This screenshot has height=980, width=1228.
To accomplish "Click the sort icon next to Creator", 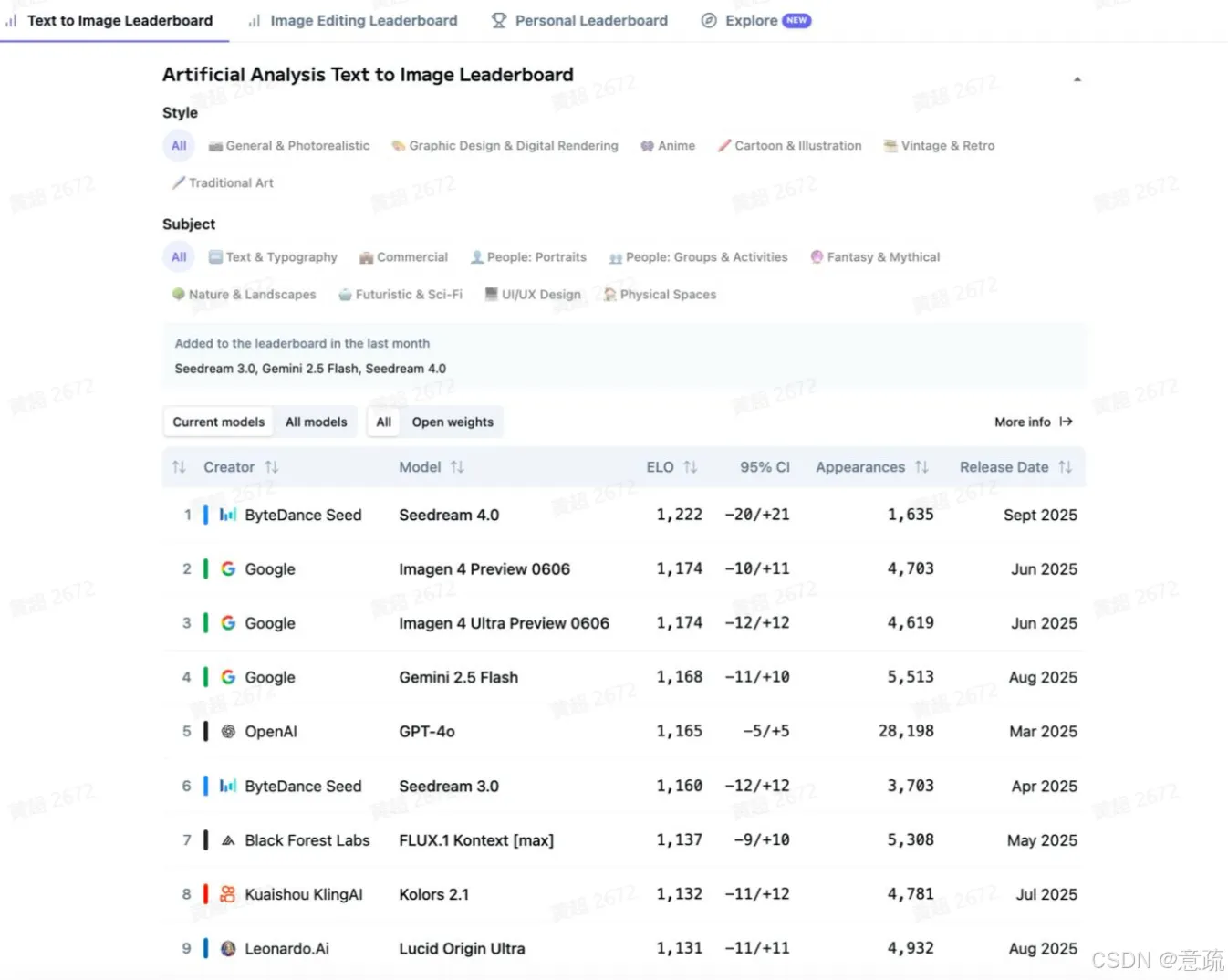I will pos(272,467).
